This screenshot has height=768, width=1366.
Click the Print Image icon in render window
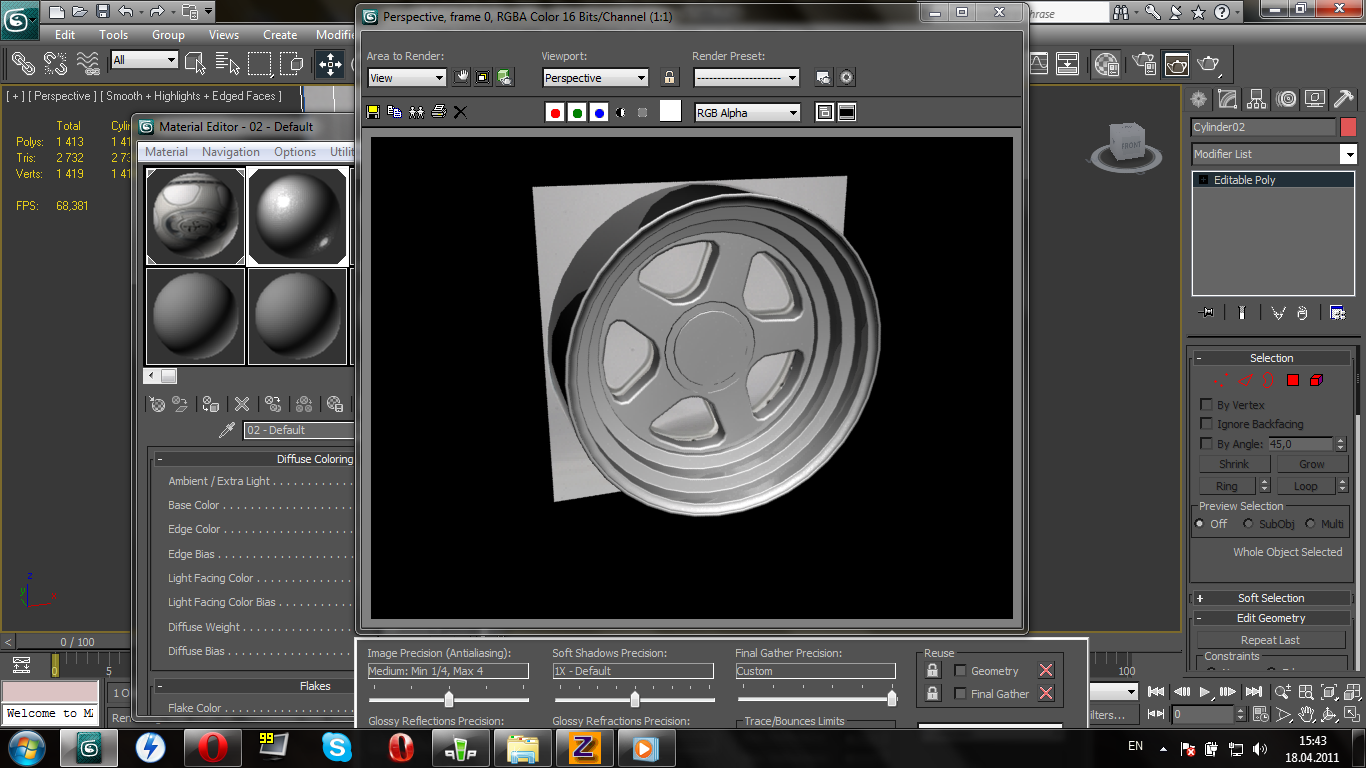[438, 112]
